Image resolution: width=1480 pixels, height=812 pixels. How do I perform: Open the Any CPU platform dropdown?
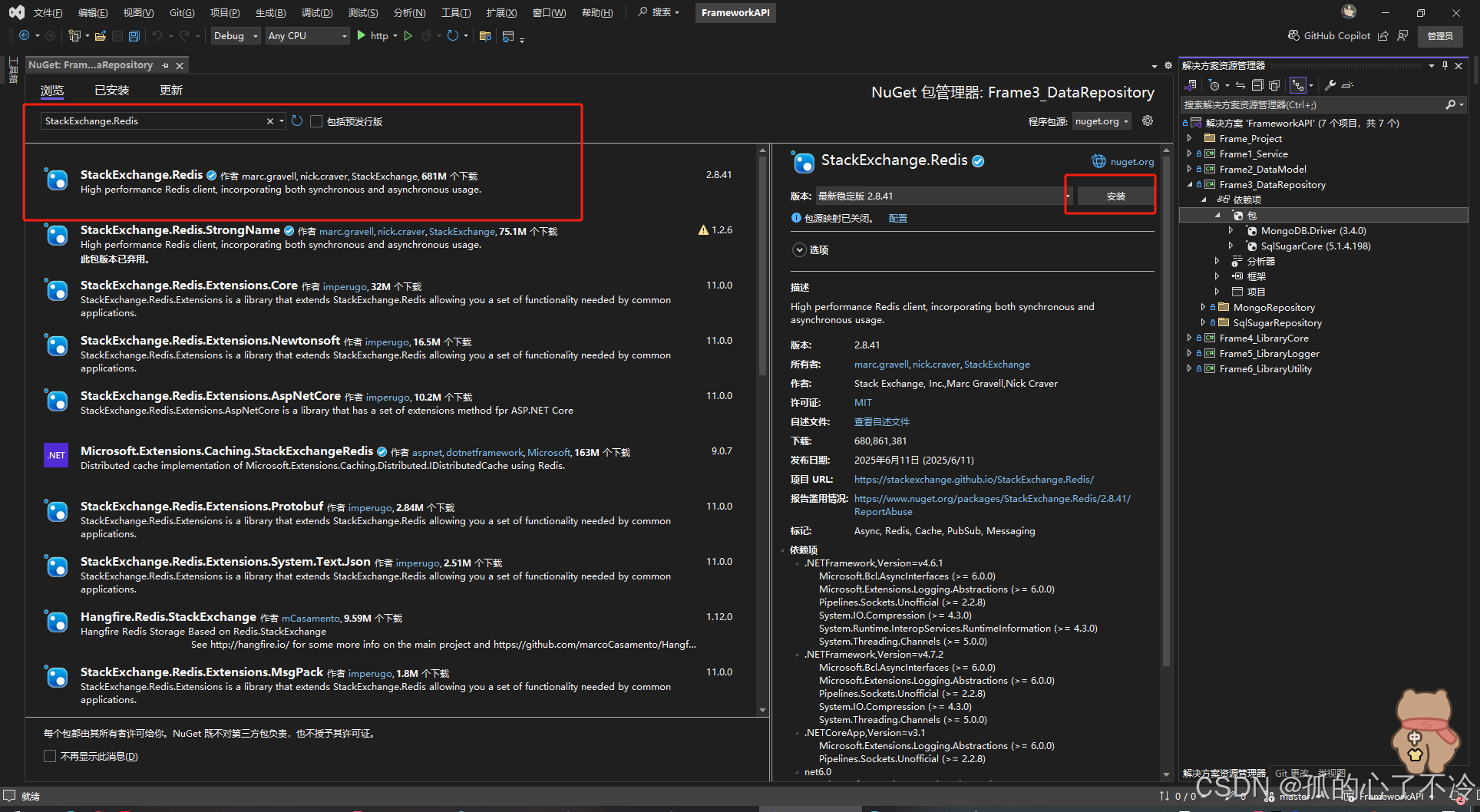tap(307, 36)
